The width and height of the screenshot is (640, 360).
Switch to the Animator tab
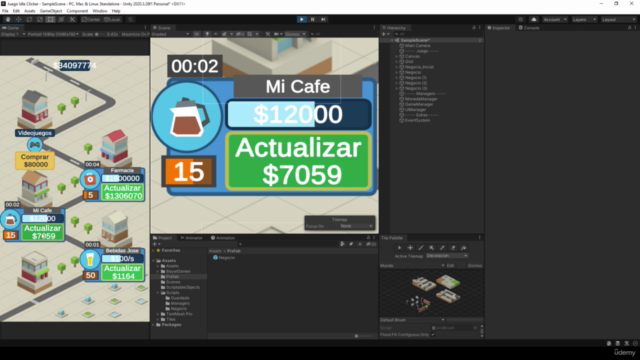(x=191, y=238)
